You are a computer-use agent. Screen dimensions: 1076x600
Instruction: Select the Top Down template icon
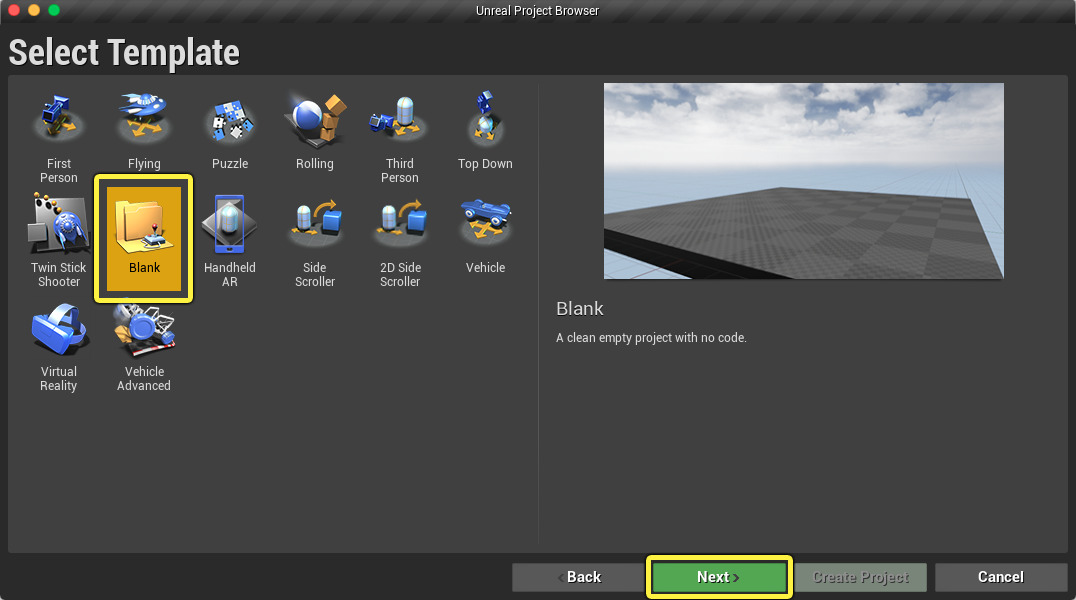point(485,121)
